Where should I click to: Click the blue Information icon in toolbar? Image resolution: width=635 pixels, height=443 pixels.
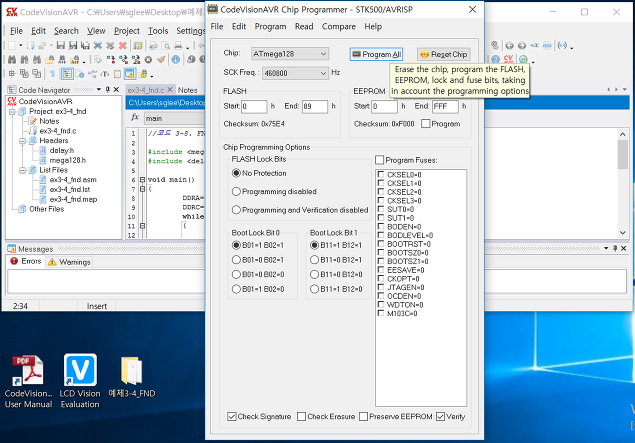click(x=175, y=60)
